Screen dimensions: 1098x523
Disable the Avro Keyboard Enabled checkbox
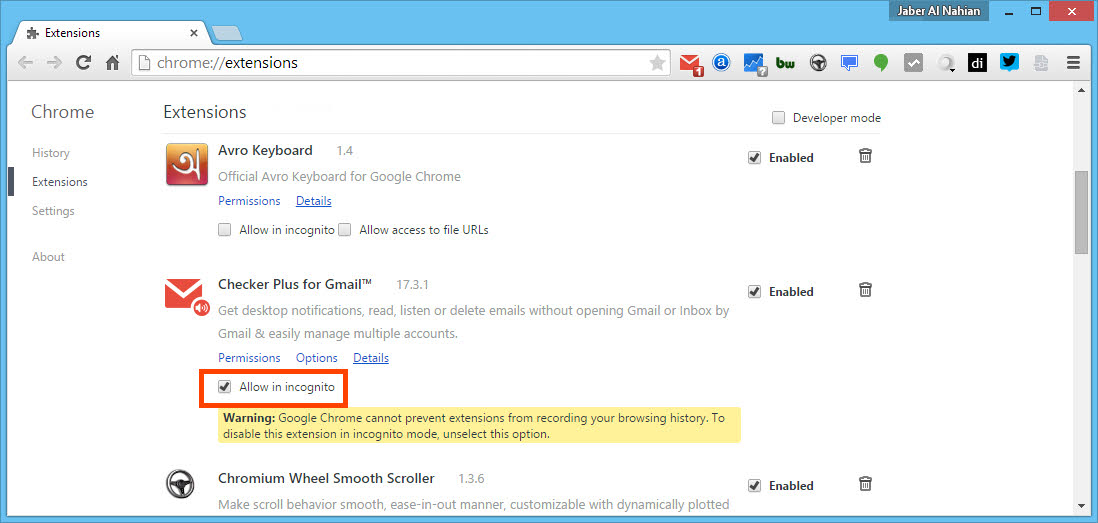754,158
